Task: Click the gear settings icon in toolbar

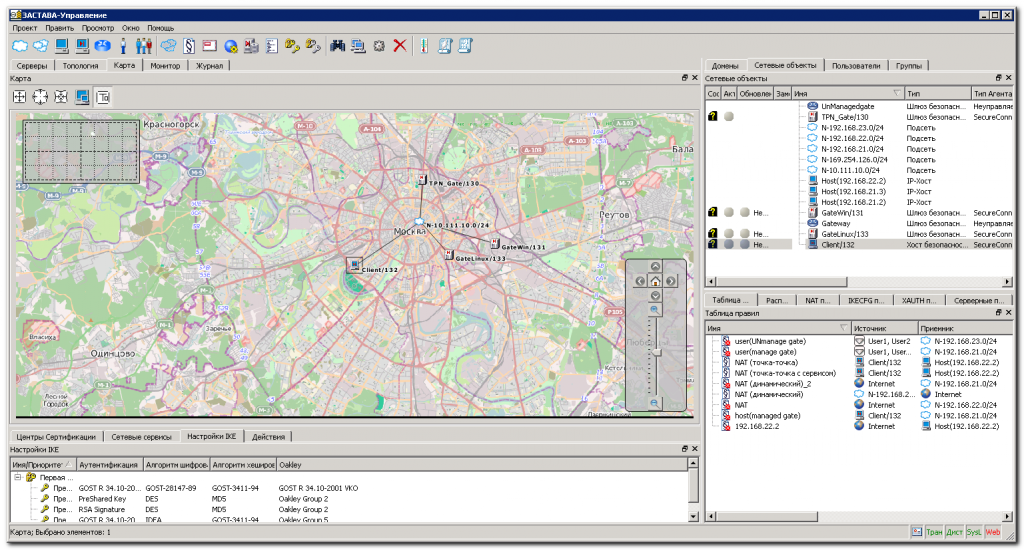Action: (379, 46)
